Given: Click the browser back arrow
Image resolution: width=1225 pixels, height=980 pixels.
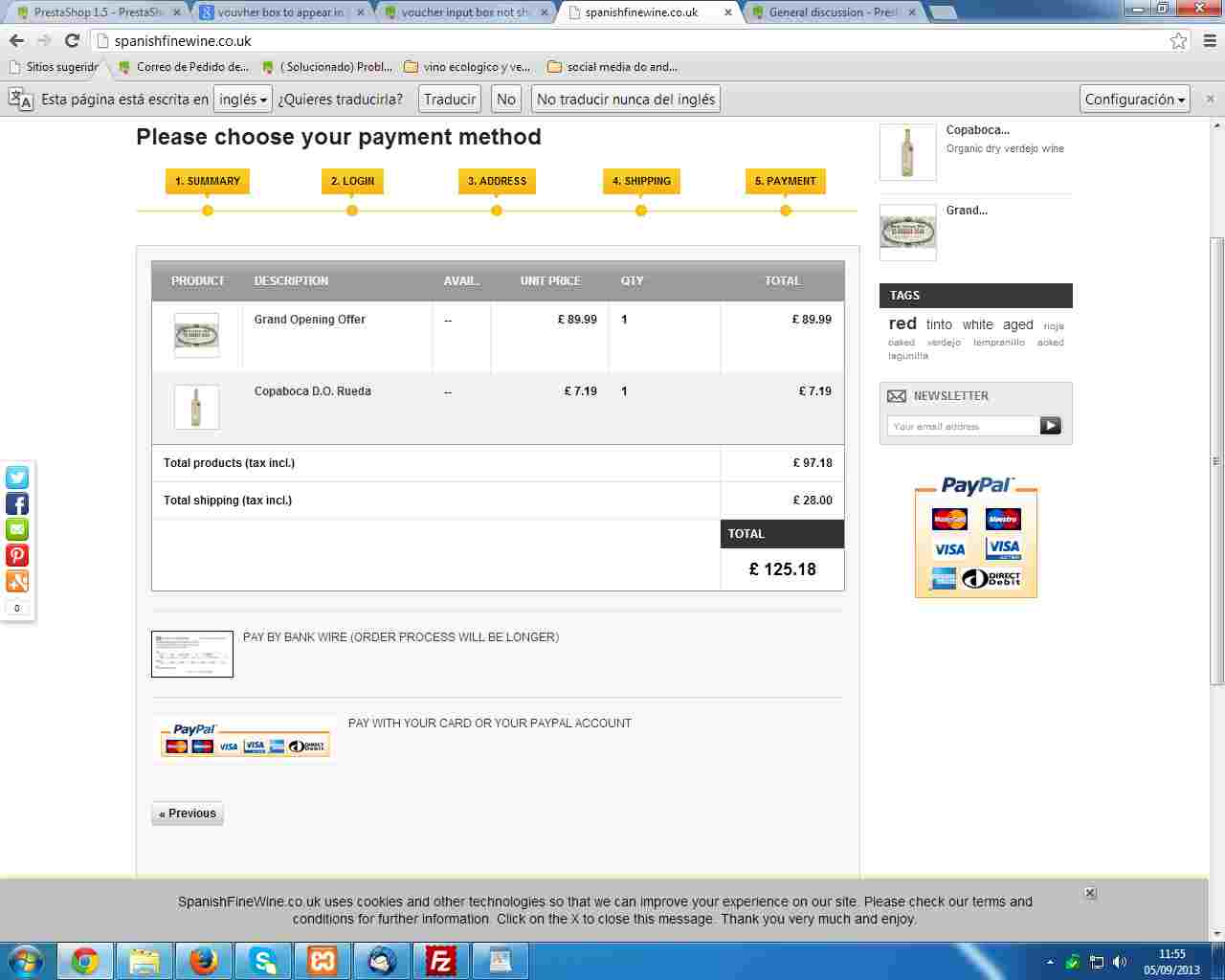Looking at the screenshot, I should coord(16,40).
